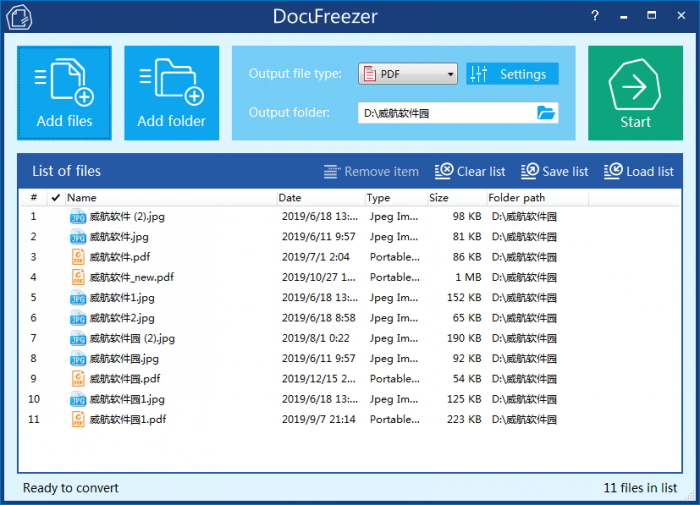Clear list of files
The width and height of the screenshot is (700, 505).
(470, 171)
